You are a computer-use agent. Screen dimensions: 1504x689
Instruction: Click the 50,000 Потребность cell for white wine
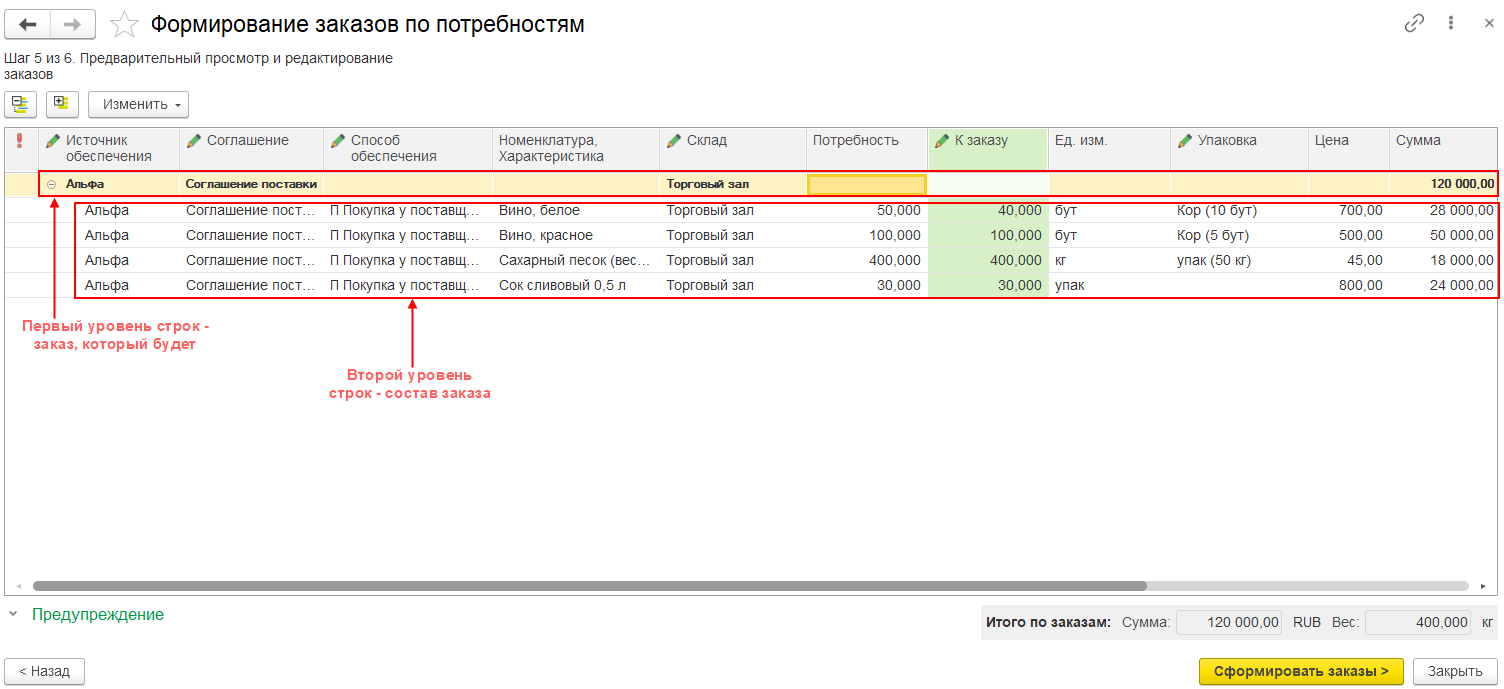point(867,210)
